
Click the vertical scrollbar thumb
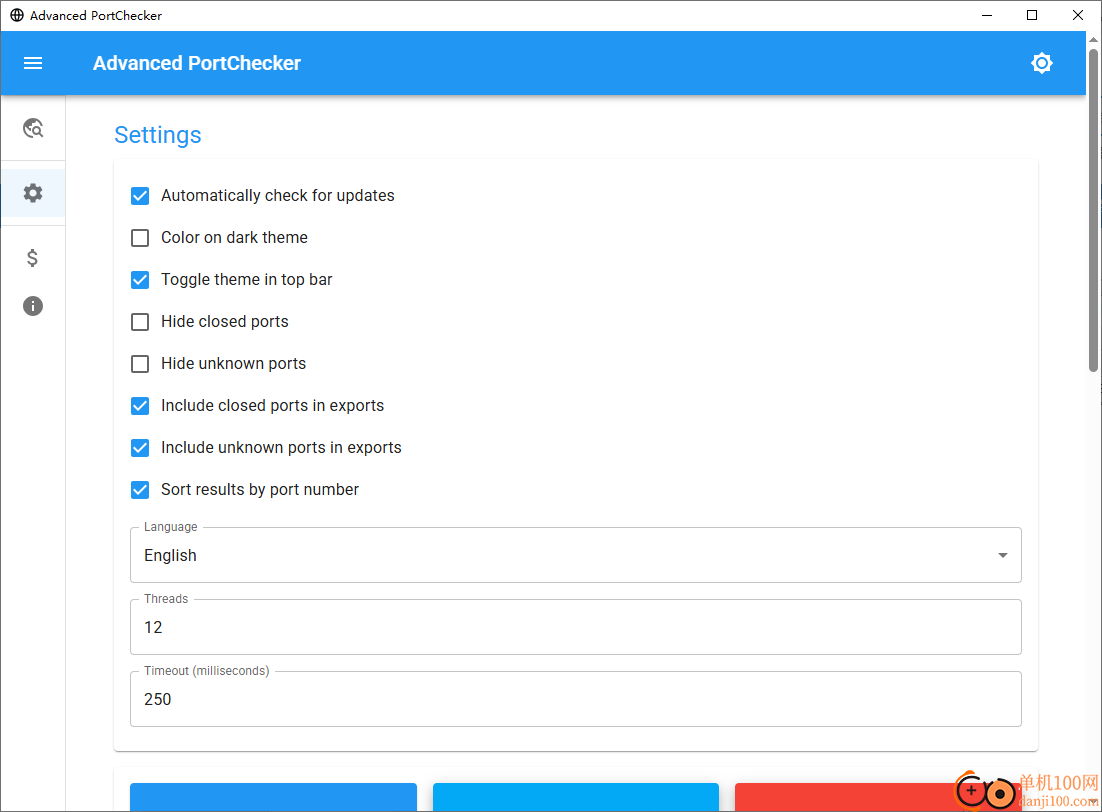click(x=1094, y=210)
